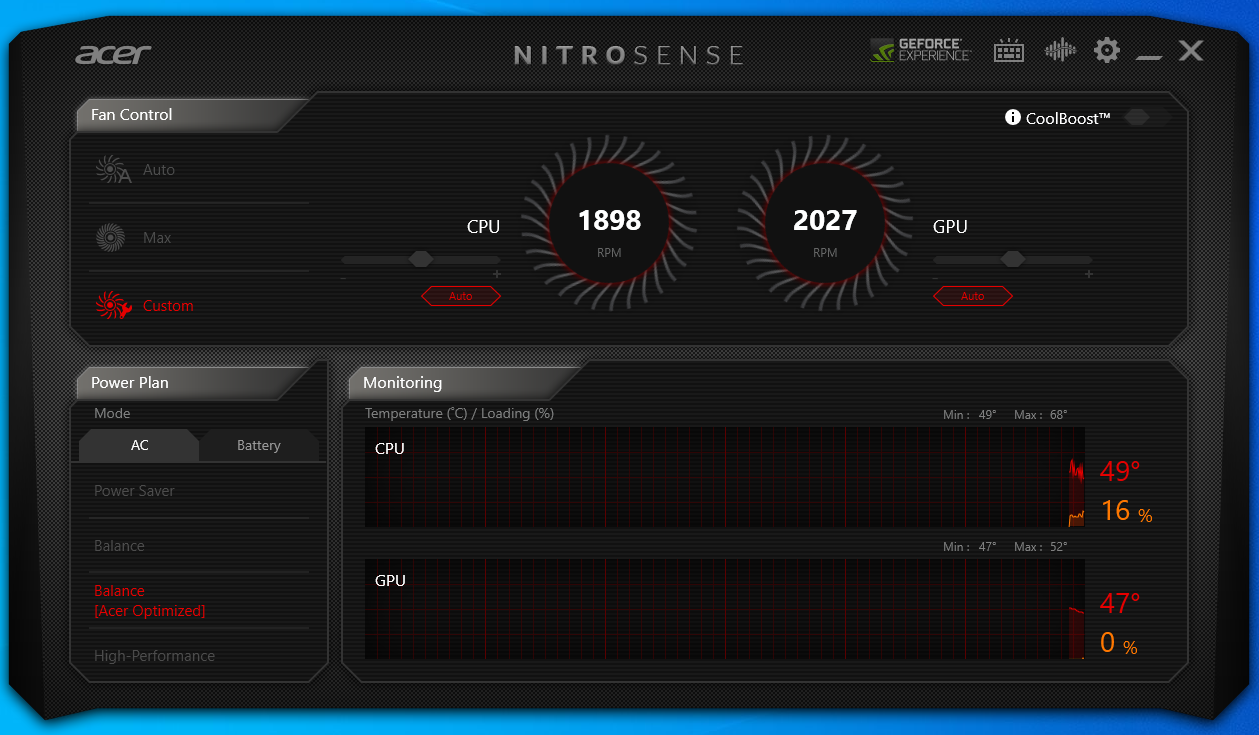Choose the Max fan control option
Screen dimensions: 1259x735
coord(157,238)
